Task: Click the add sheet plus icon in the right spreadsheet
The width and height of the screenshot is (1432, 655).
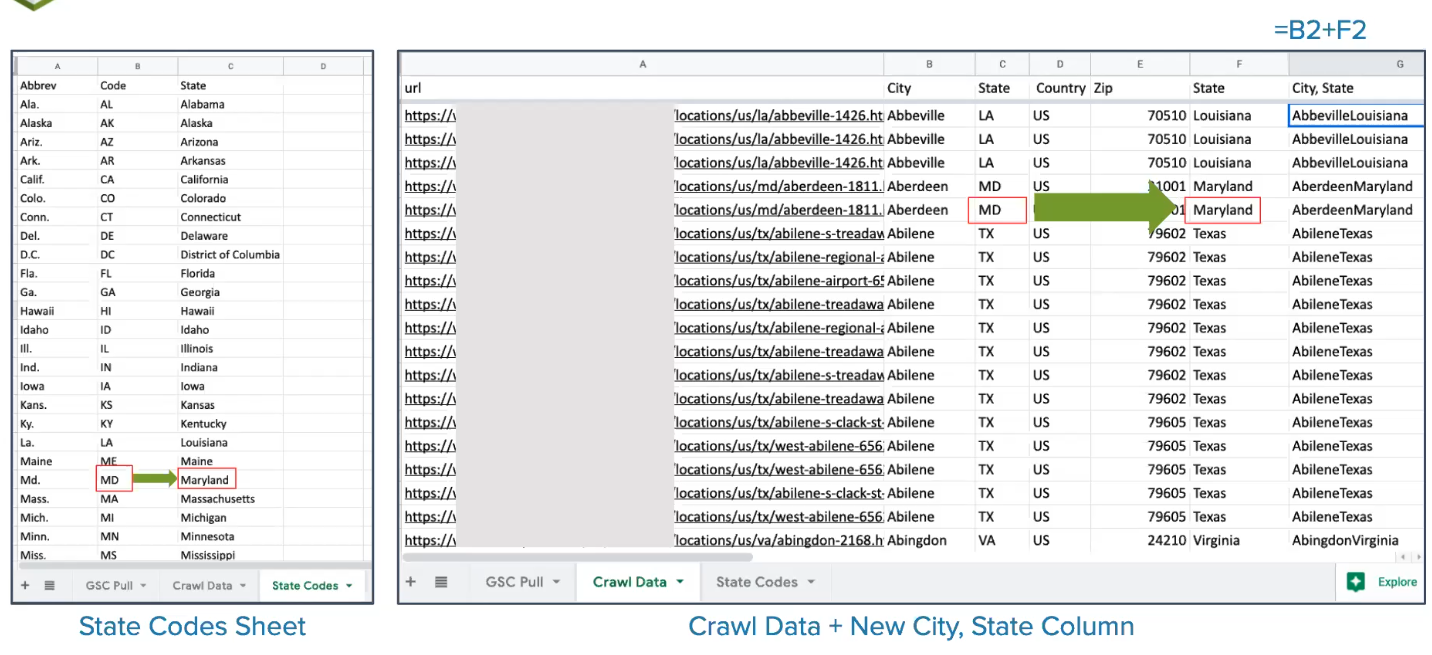Action: (410, 582)
